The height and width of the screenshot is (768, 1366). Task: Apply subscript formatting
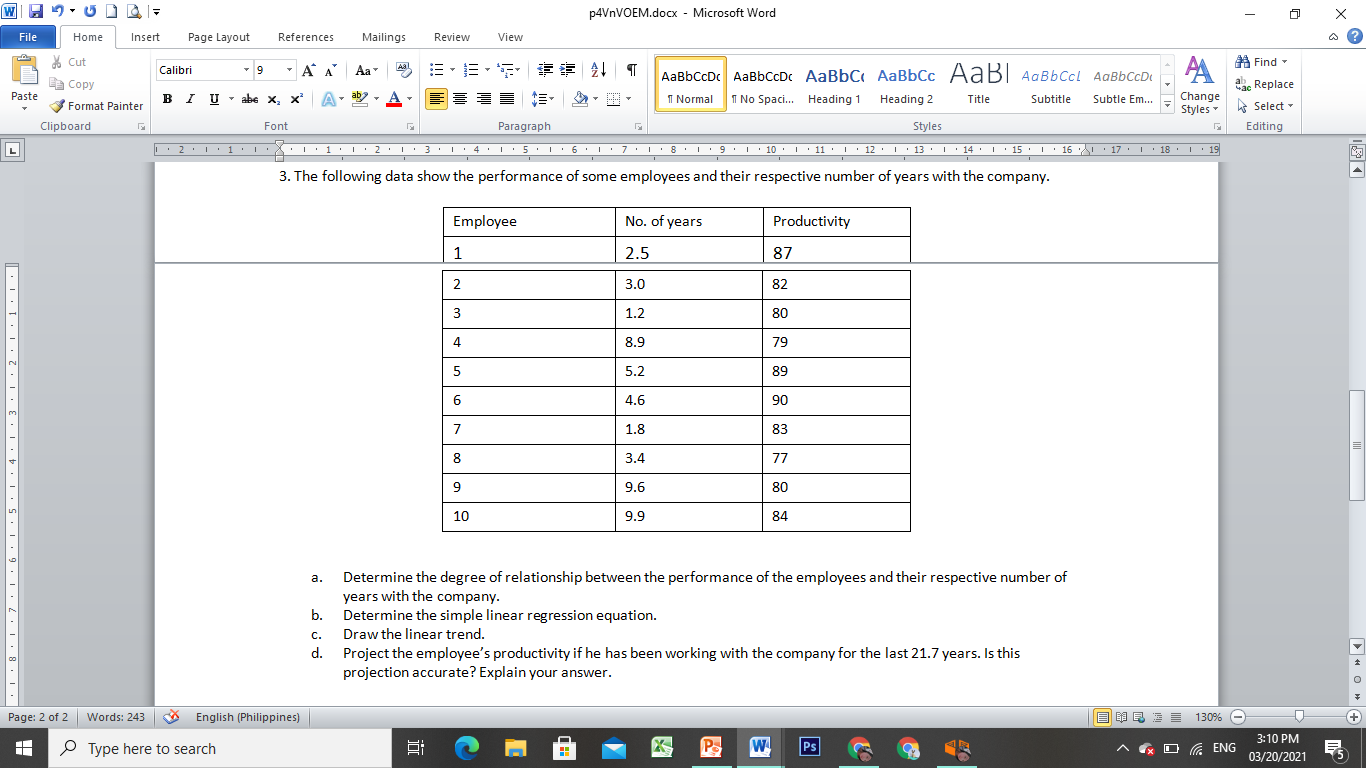point(272,99)
